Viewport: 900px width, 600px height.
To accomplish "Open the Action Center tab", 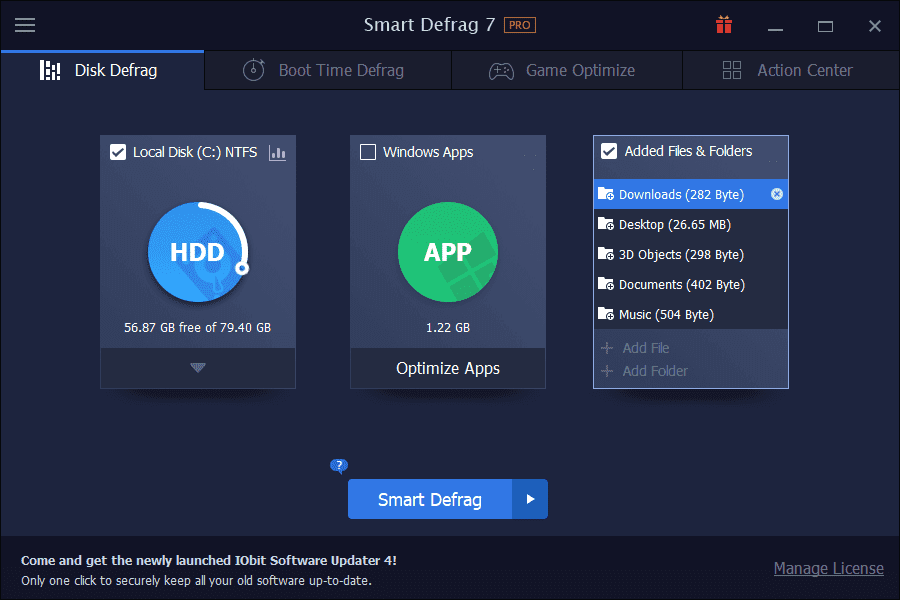I will (791, 71).
